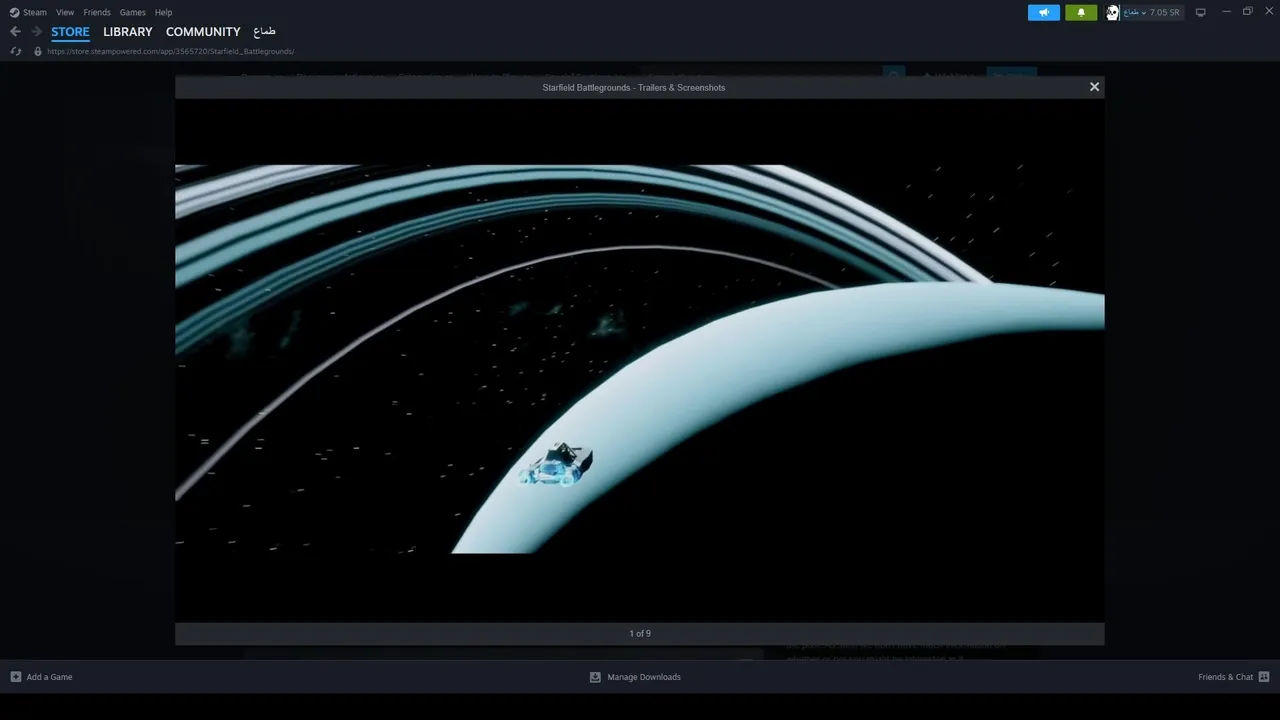Viewport: 1280px width, 720px height.
Task: Click the back navigation arrow
Action: point(15,32)
